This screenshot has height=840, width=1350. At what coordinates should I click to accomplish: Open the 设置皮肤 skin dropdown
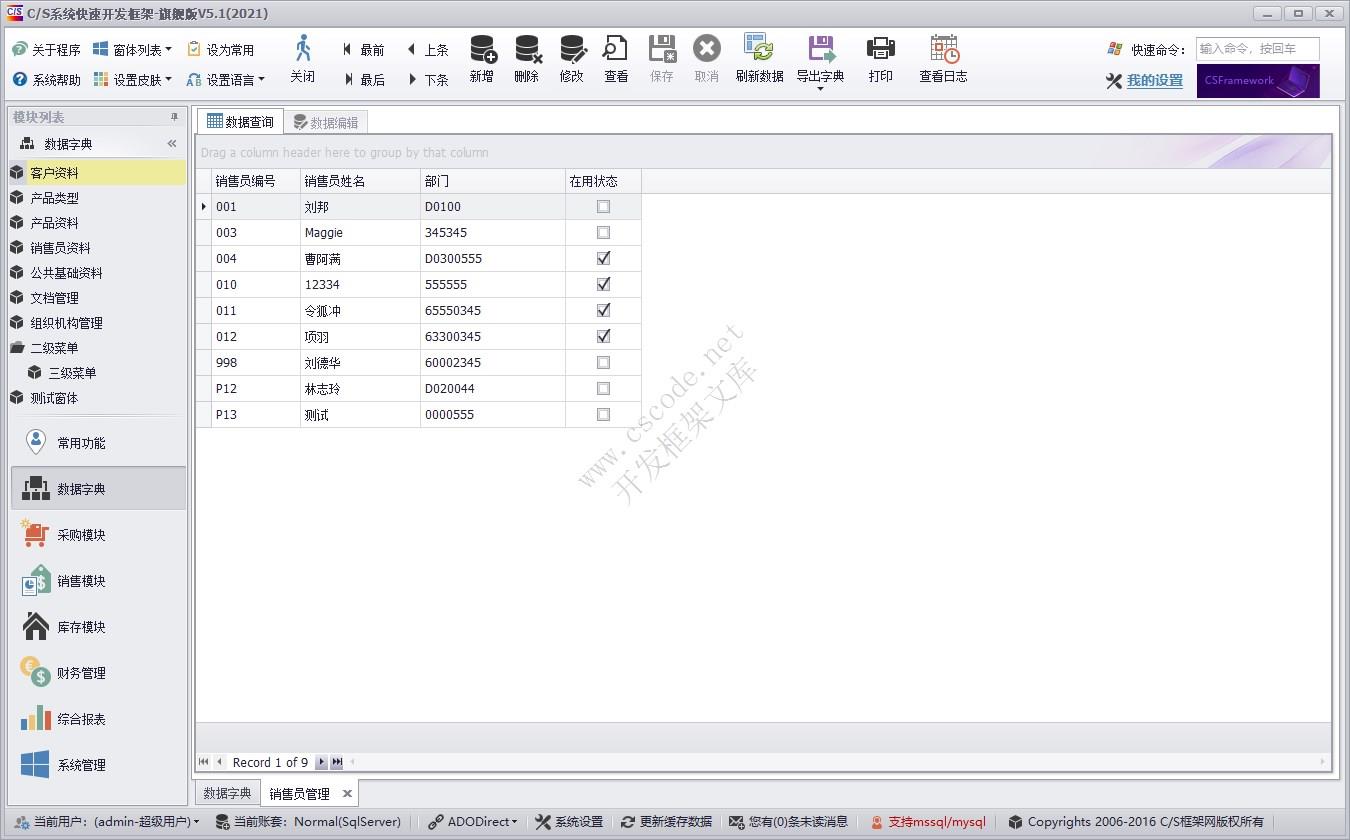point(138,79)
